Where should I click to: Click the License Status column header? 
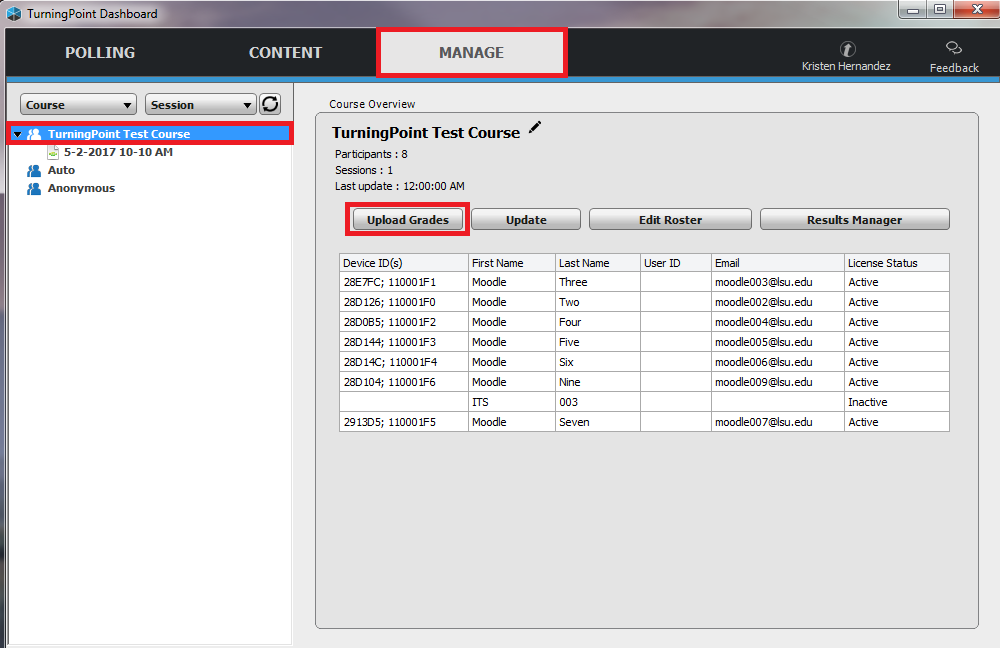(x=897, y=263)
